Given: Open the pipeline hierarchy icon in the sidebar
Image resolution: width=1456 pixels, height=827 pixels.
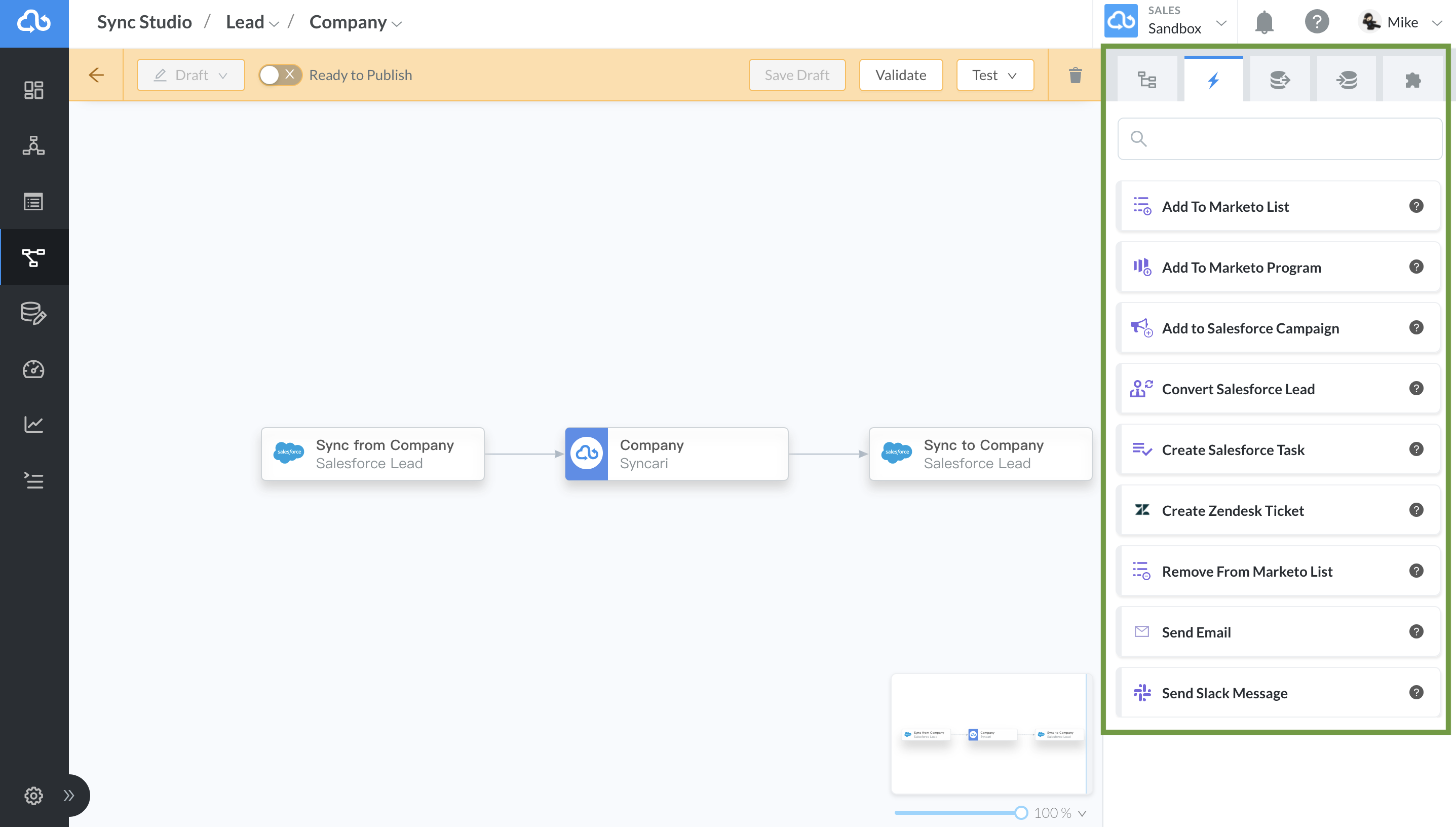Looking at the screenshot, I should [33, 146].
